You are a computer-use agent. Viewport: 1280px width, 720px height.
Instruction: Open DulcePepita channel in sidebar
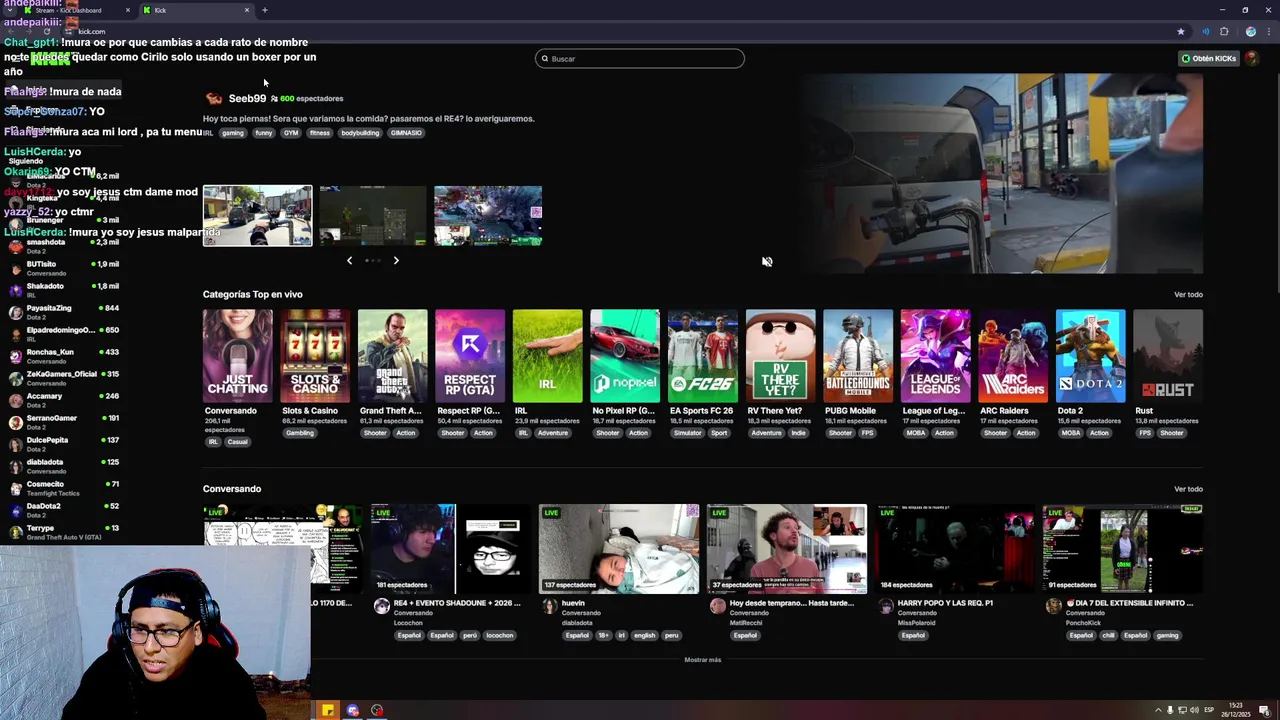pos(62,444)
